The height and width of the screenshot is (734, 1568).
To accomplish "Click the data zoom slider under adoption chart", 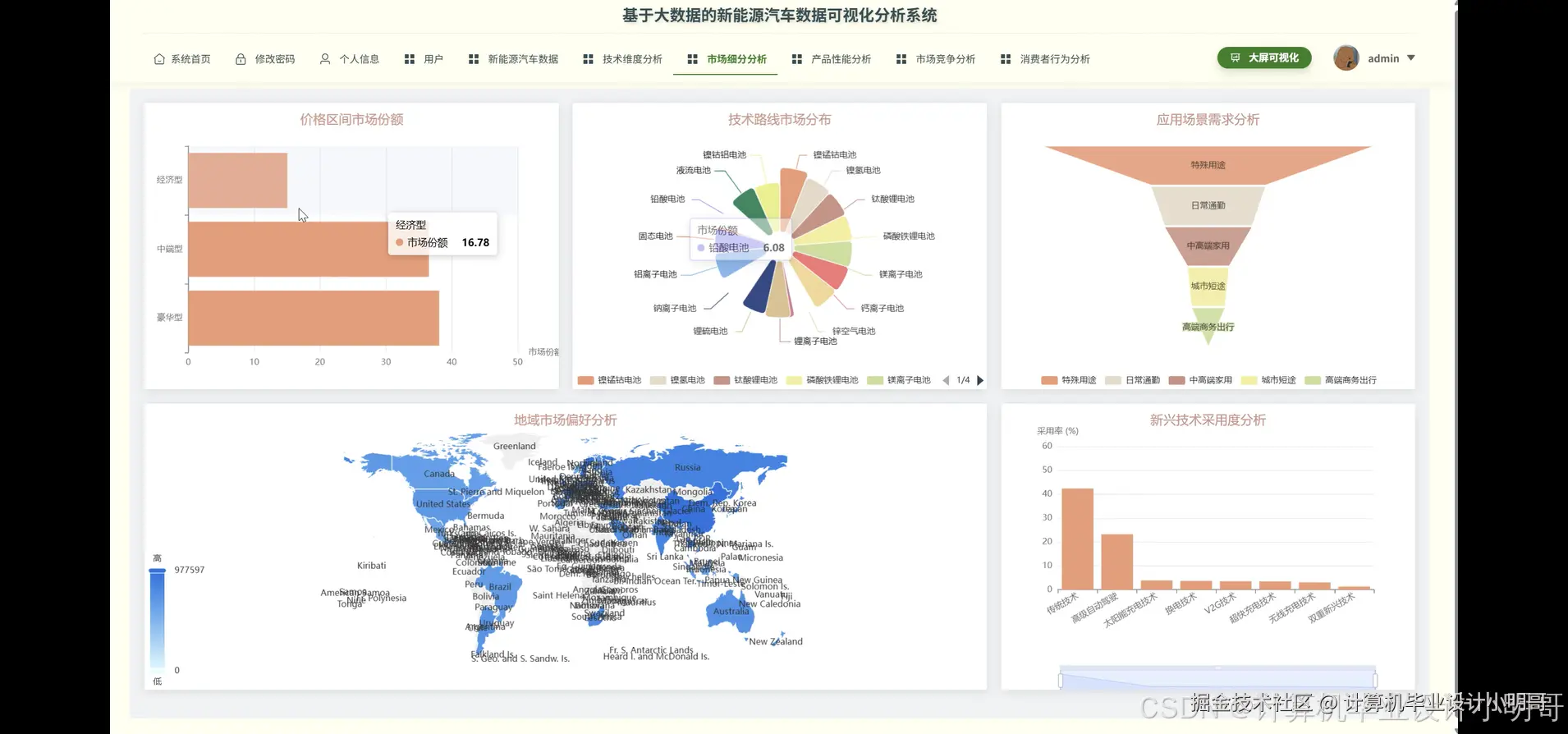I will [x=1218, y=680].
